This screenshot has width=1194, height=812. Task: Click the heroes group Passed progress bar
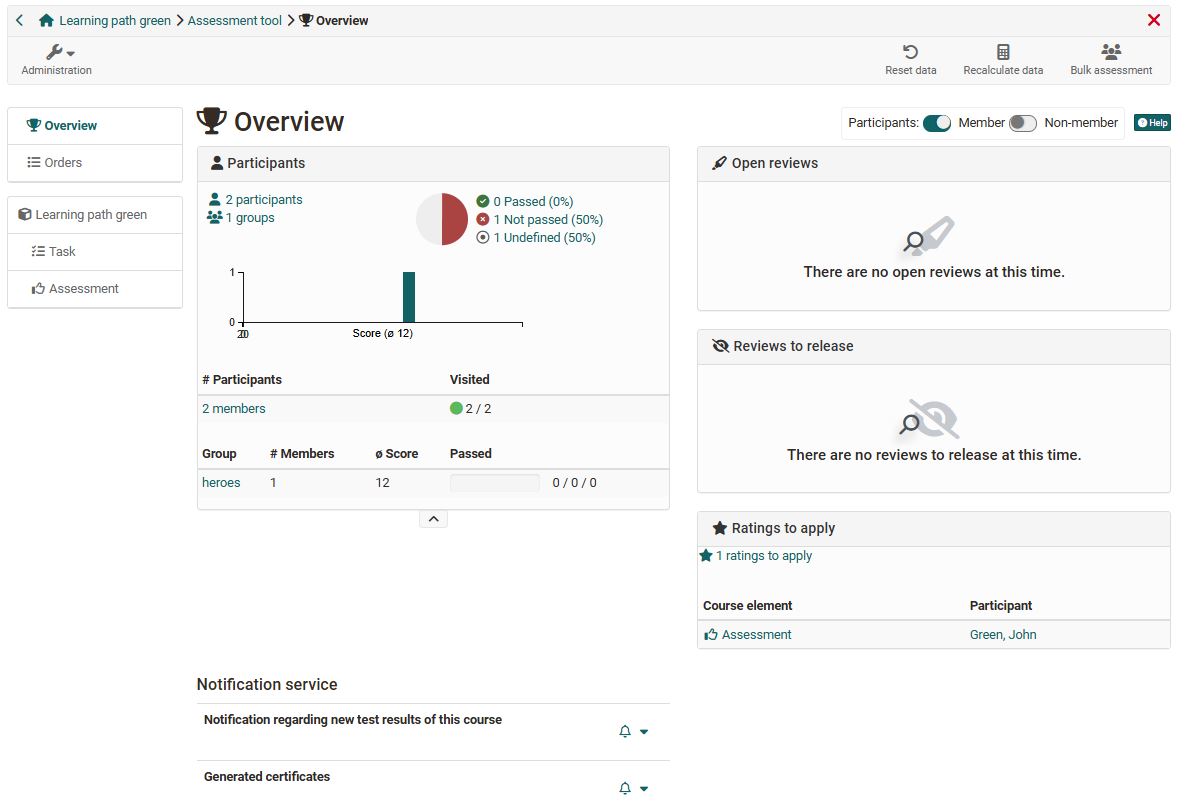point(494,482)
